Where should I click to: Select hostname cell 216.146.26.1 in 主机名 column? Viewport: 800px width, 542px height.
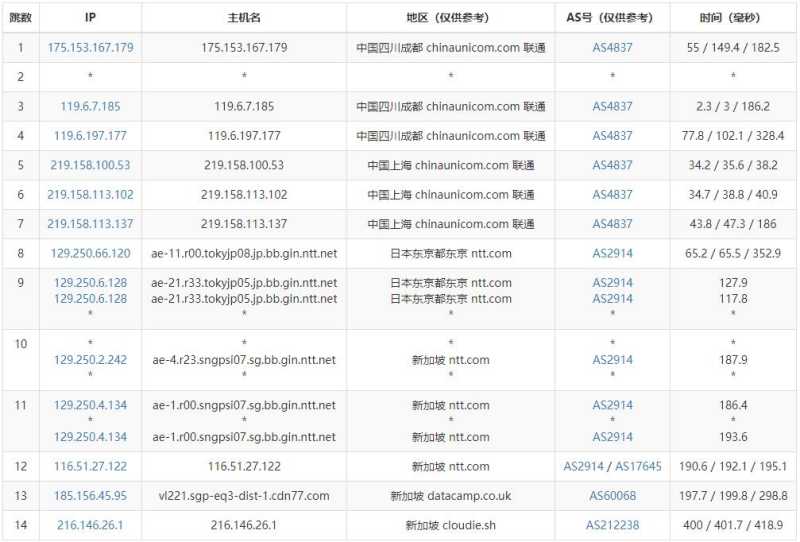[244, 525]
